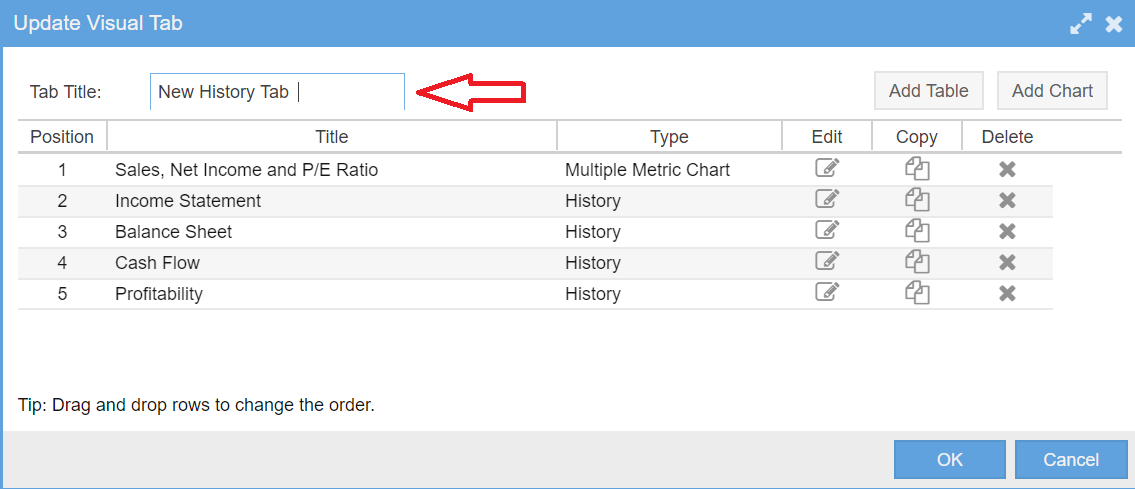Edit the Profitability table entry

[826, 293]
